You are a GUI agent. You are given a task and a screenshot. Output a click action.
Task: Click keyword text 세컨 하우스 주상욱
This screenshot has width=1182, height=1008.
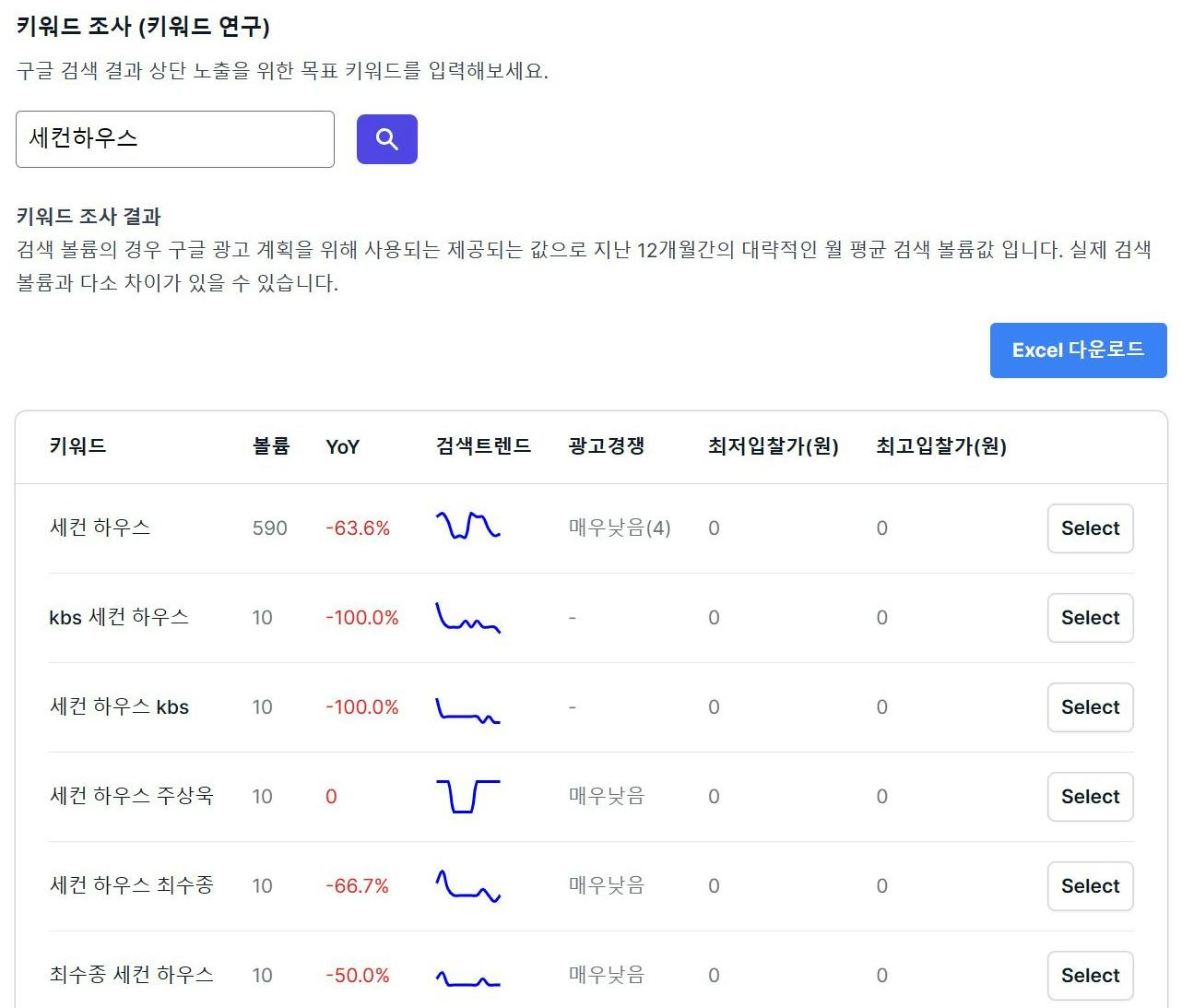[x=131, y=796]
